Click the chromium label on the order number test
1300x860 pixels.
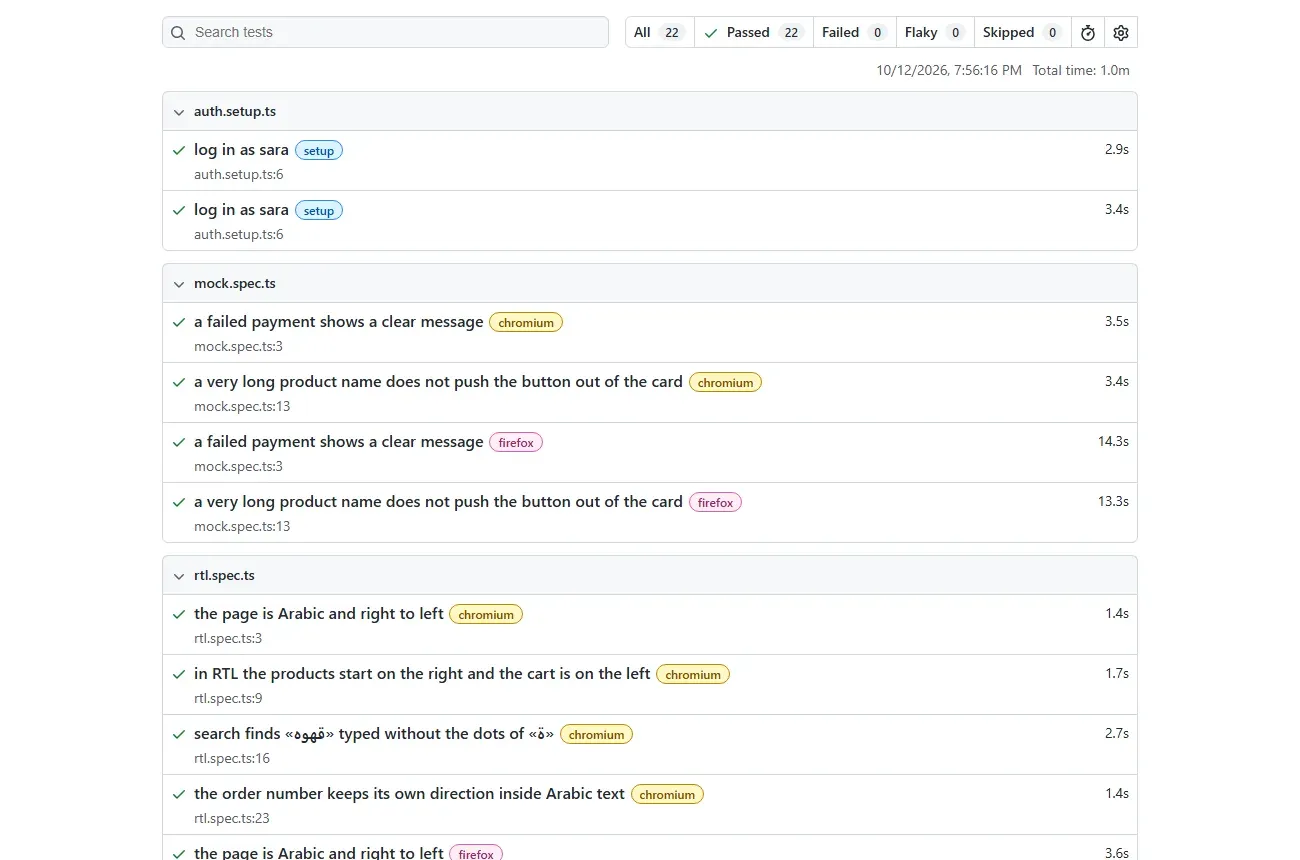667,795
